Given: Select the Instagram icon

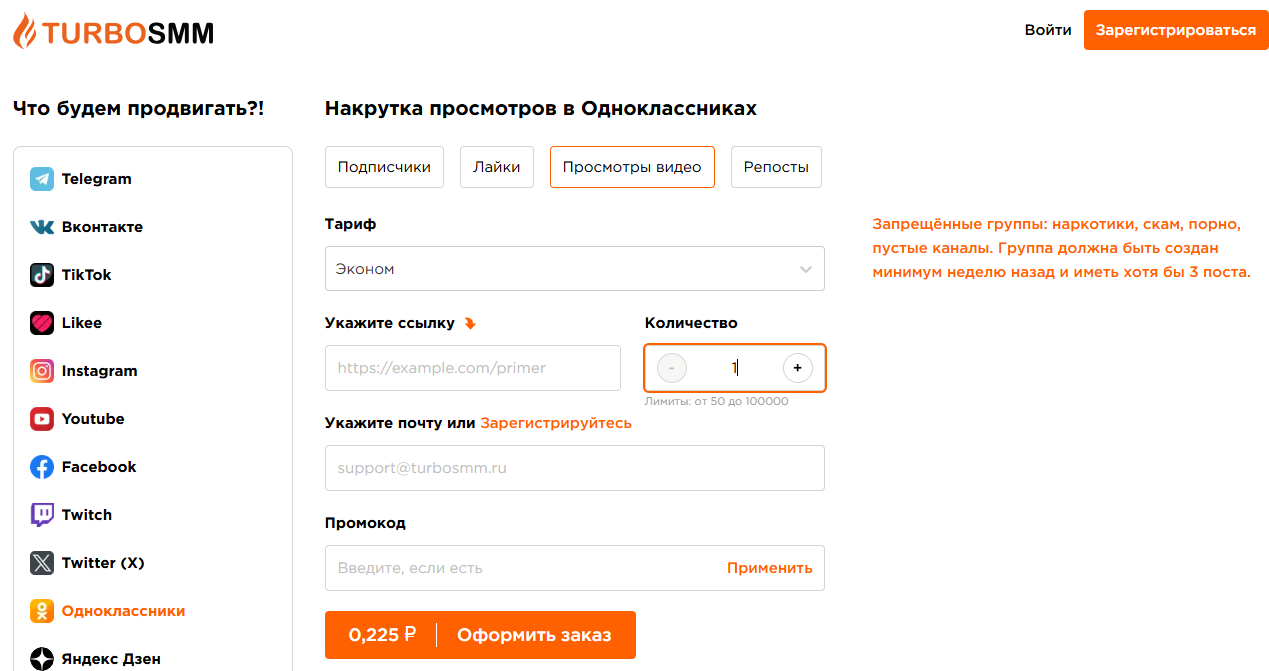Looking at the screenshot, I should coord(42,371).
